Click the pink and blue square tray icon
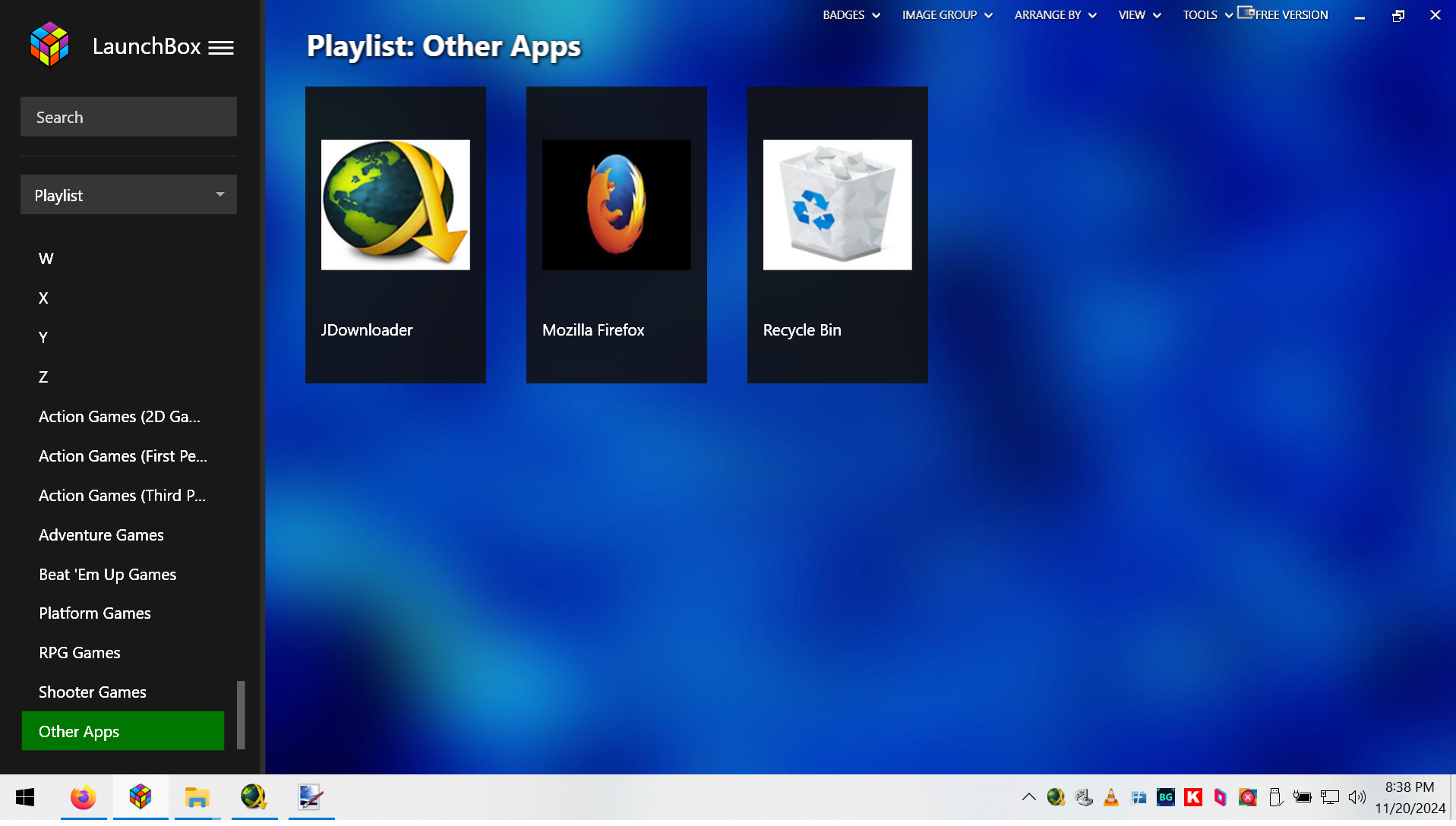 click(1221, 798)
